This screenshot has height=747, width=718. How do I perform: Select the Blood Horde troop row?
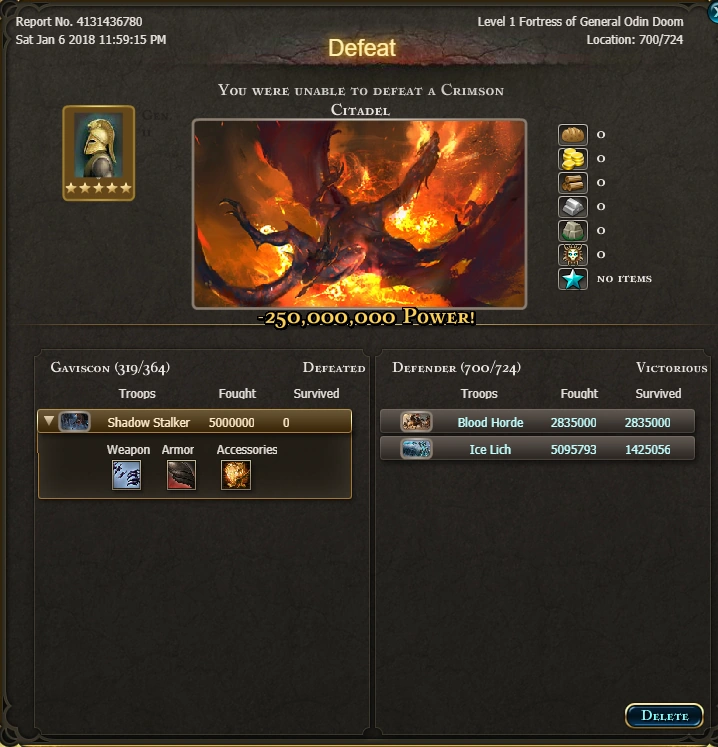click(x=537, y=422)
